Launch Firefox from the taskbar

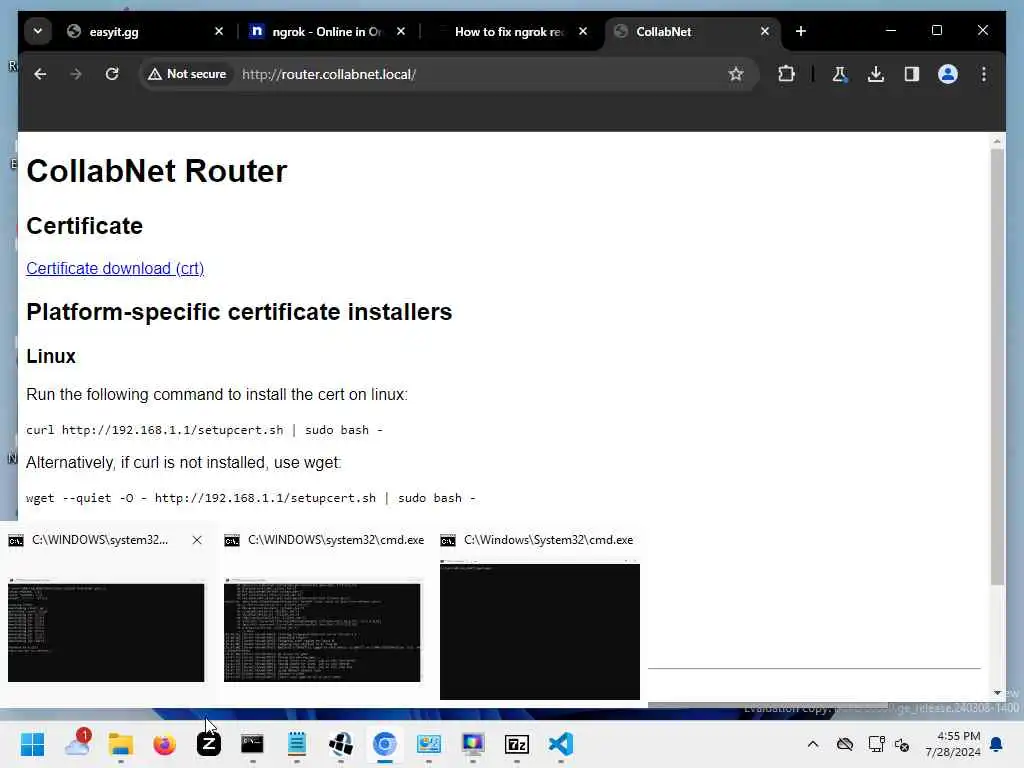pos(165,744)
